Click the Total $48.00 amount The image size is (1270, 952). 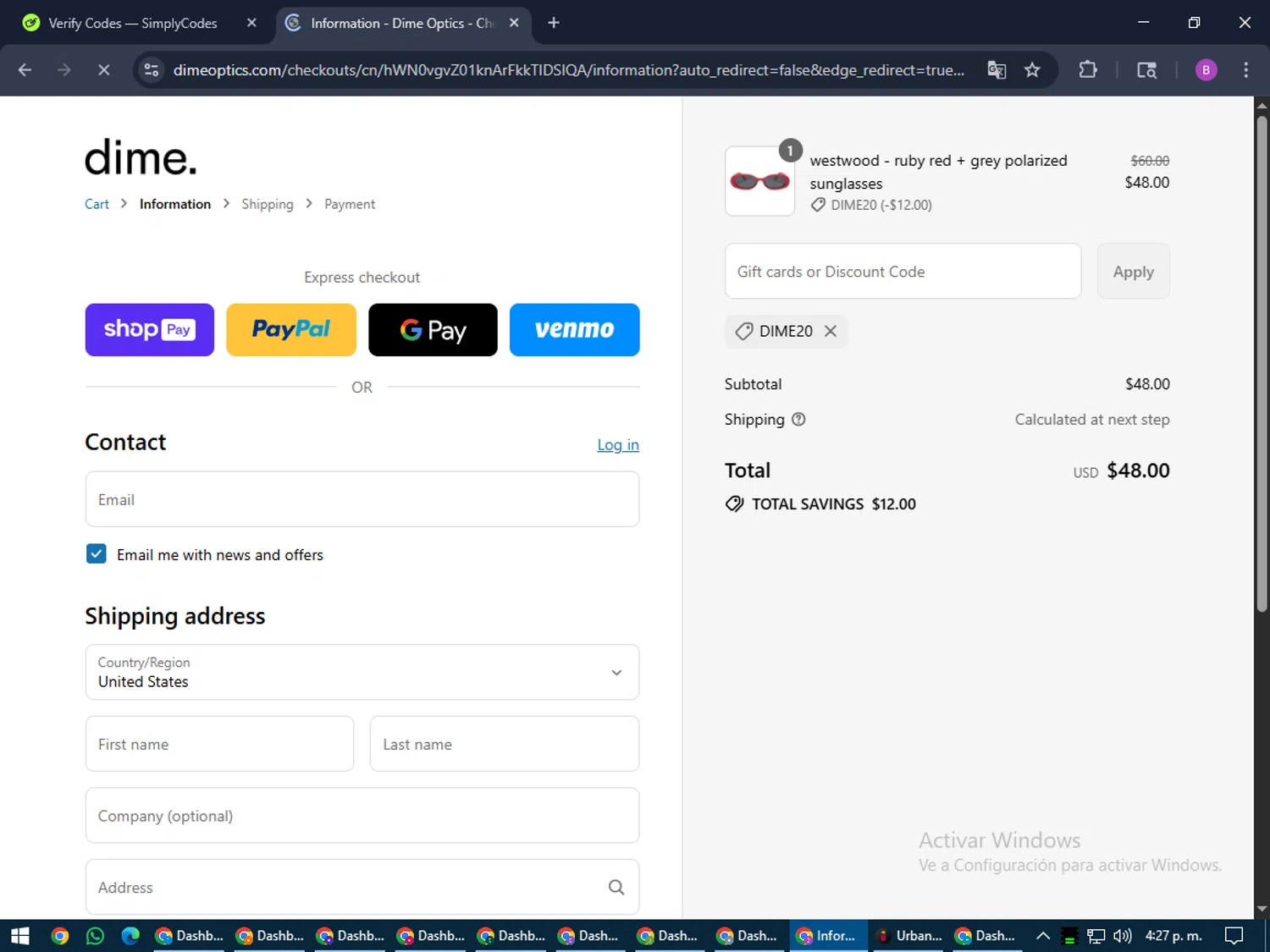point(1138,470)
